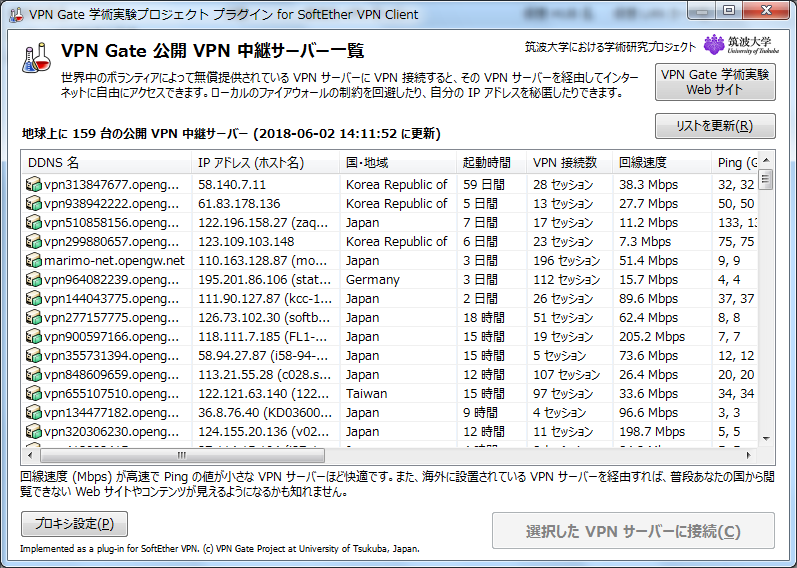Sort by VPN 接続数 column header
This screenshot has width=797, height=568.
pyautogui.click(x=568, y=163)
